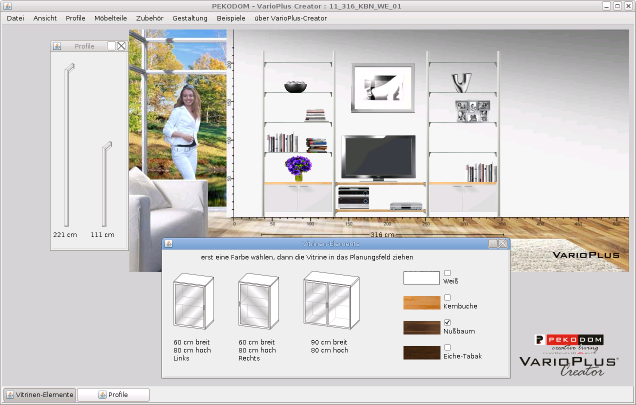Click the Vitrinen-Elemente panel Java icon

point(169,243)
